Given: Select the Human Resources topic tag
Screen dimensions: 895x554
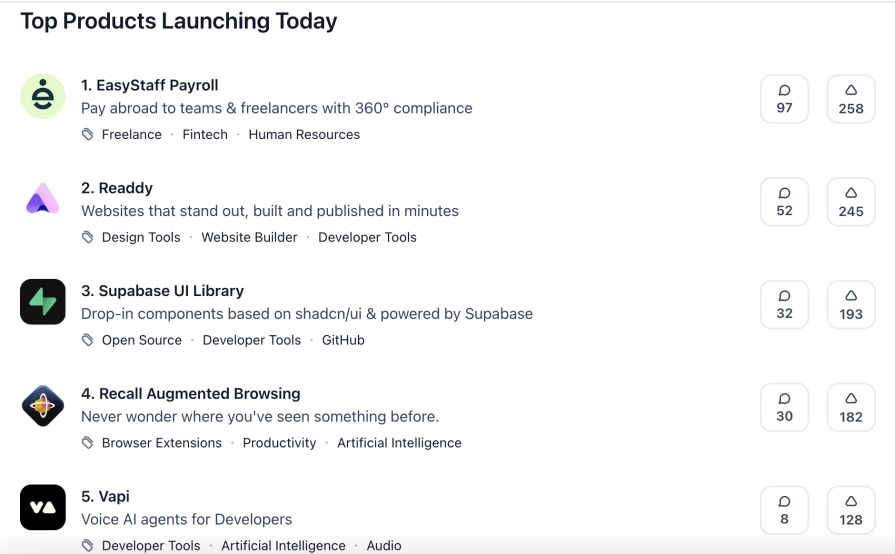Looking at the screenshot, I should click(x=304, y=135).
